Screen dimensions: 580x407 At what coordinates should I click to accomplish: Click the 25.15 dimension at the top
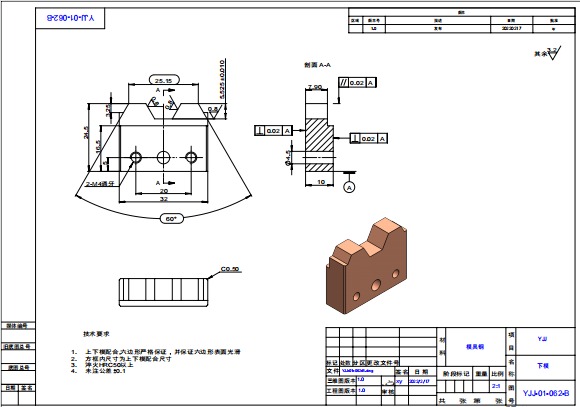[x=164, y=80]
